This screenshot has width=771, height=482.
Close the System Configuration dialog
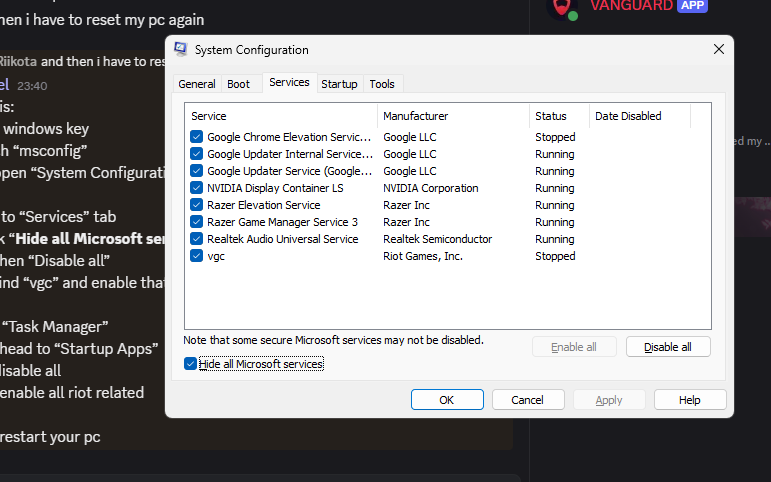pos(718,50)
